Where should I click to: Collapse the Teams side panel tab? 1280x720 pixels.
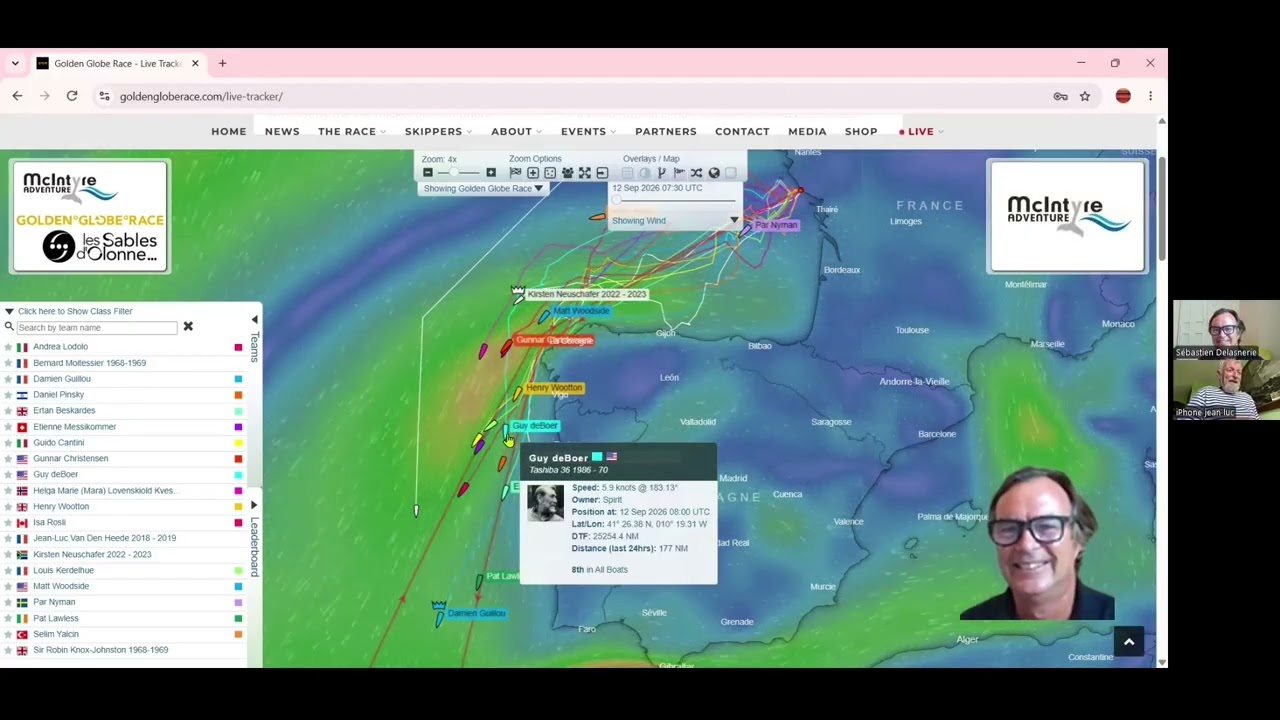pos(254,340)
